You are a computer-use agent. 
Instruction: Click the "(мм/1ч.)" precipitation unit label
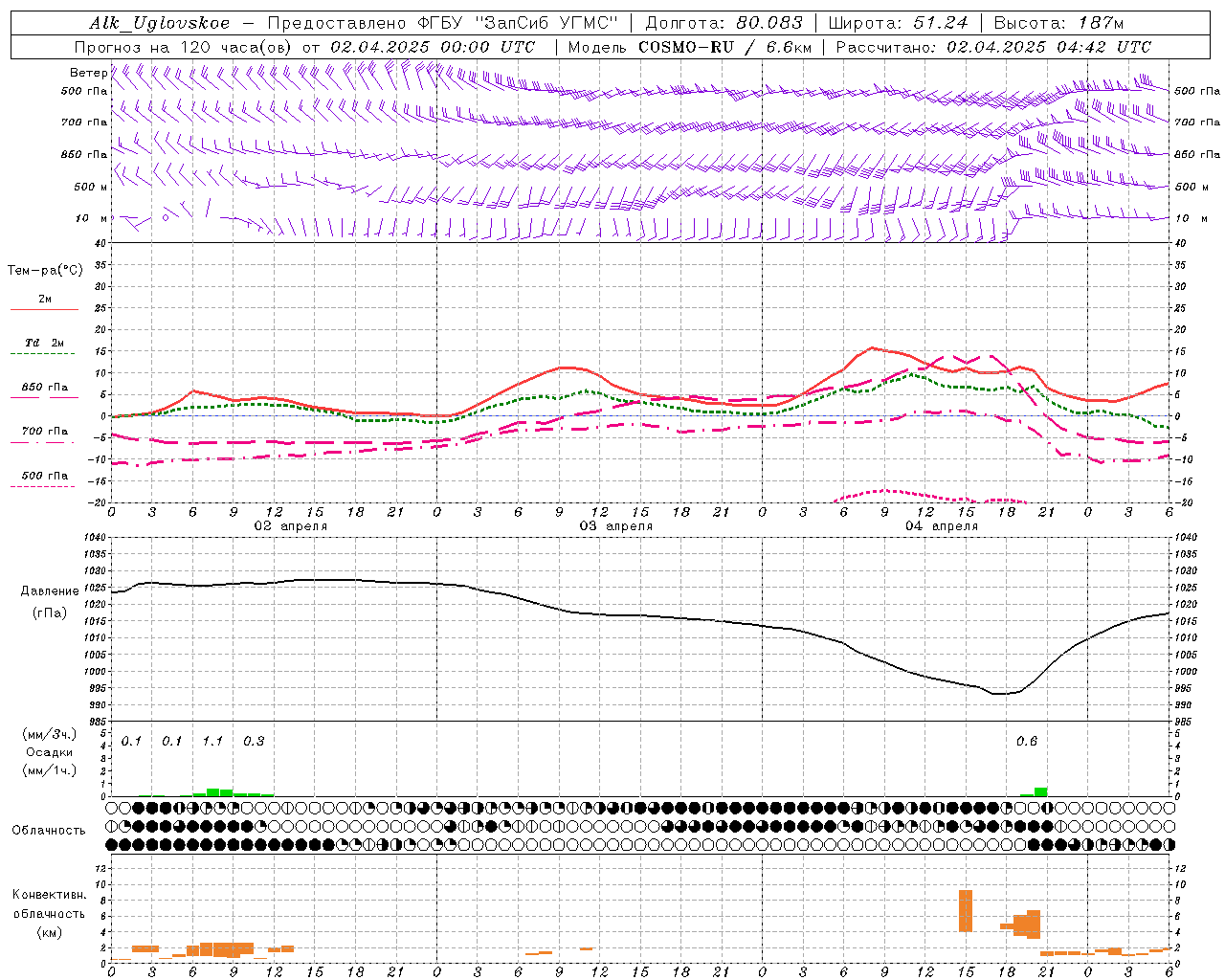point(50,770)
